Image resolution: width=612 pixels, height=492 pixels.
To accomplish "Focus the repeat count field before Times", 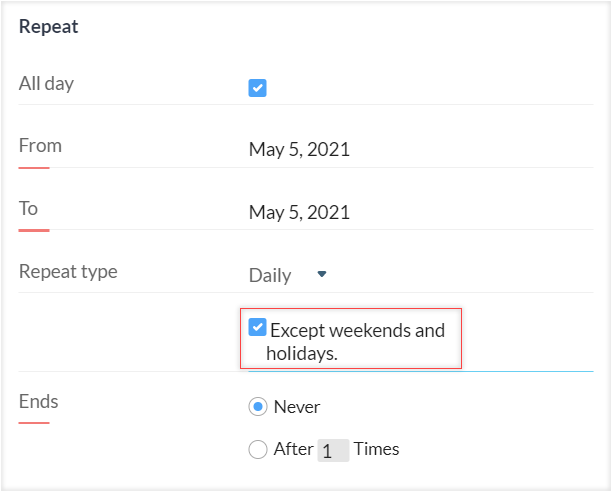I will click(332, 450).
